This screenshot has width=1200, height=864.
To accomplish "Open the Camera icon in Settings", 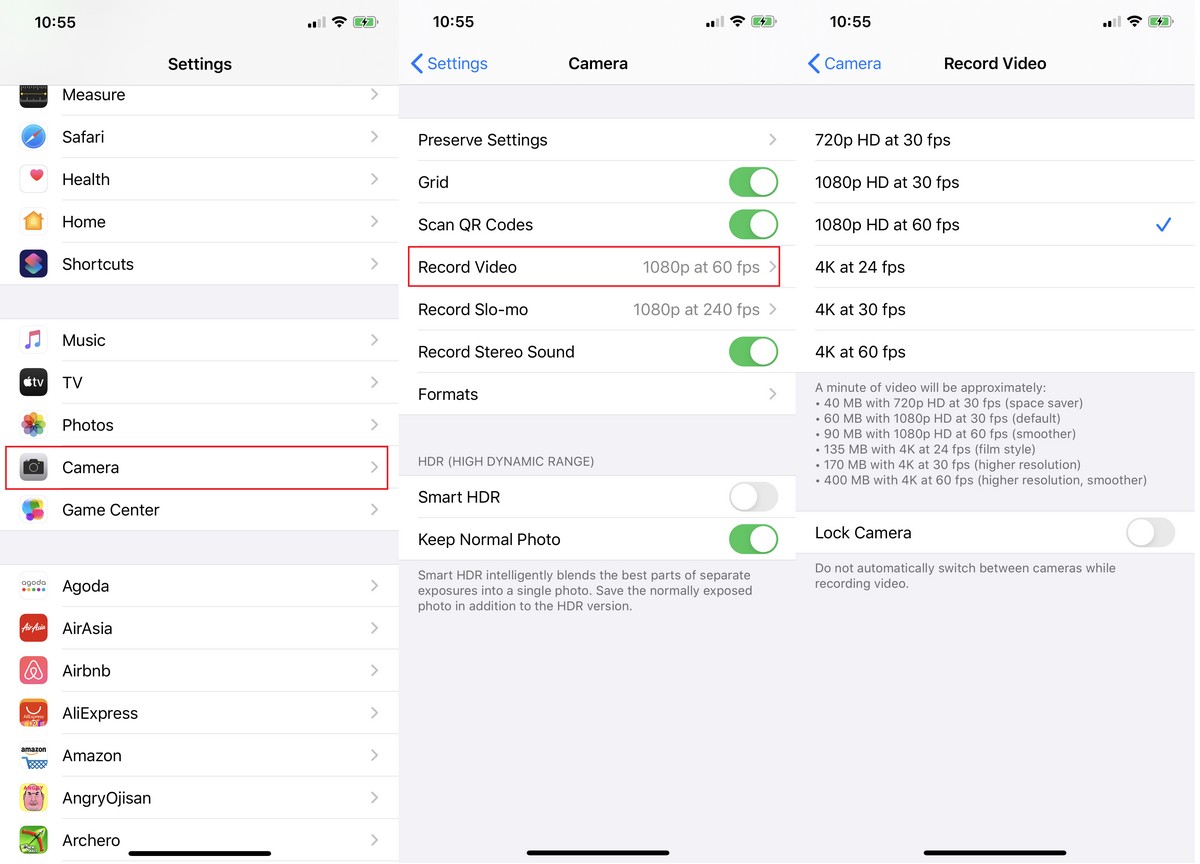I will tap(34, 467).
